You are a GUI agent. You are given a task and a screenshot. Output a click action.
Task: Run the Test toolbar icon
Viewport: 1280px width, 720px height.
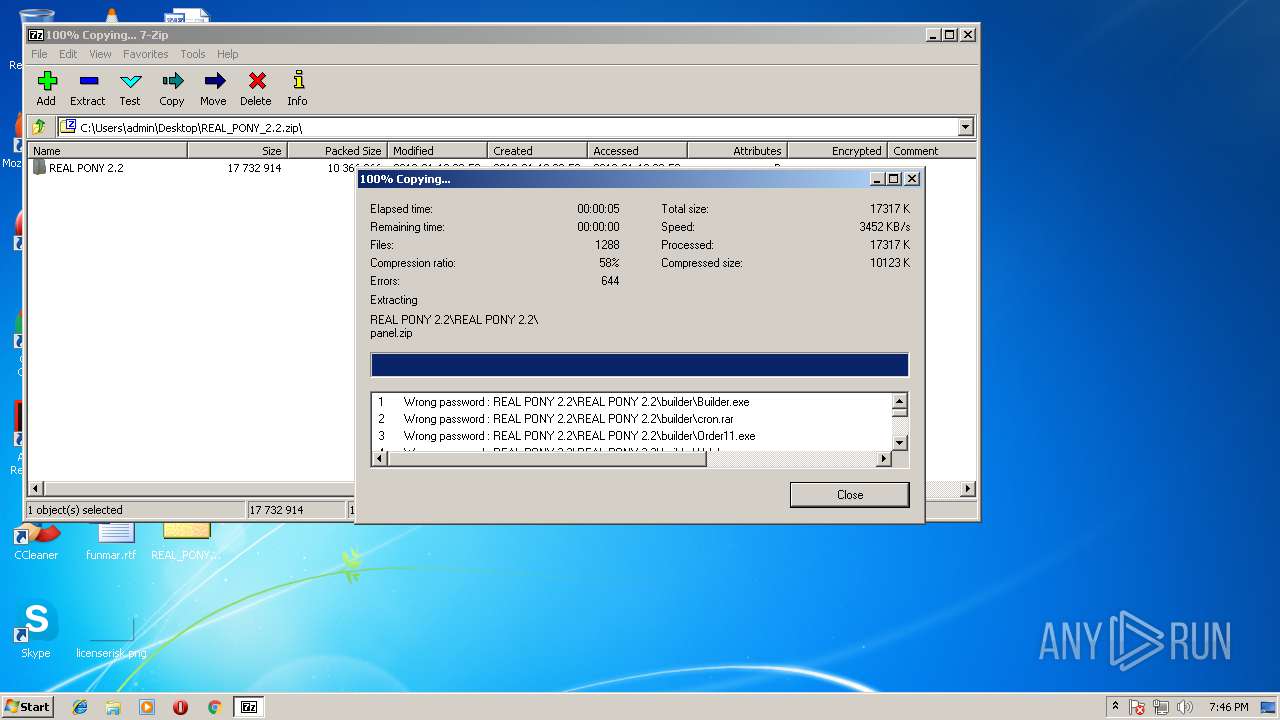tap(130, 88)
